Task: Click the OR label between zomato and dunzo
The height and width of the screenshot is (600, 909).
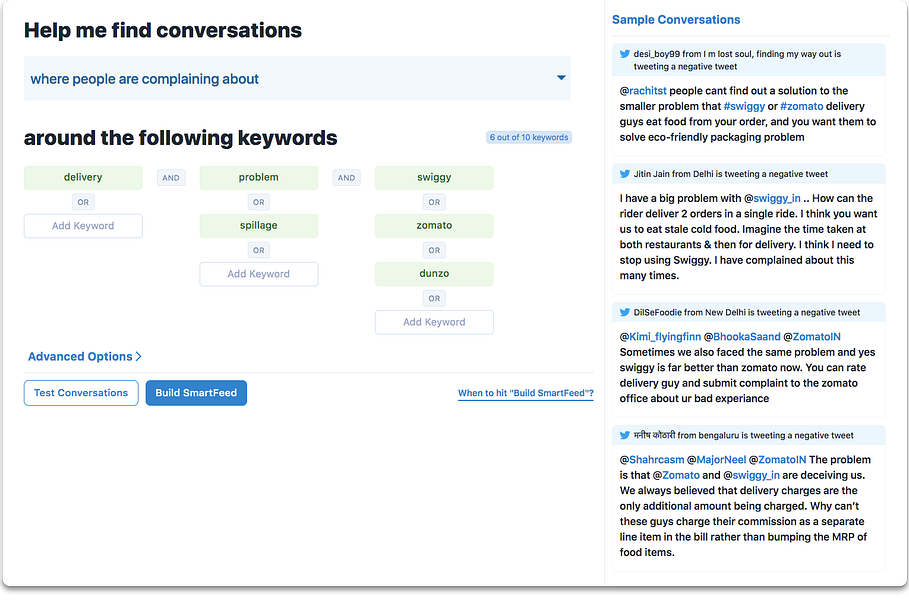Action: 434,250
